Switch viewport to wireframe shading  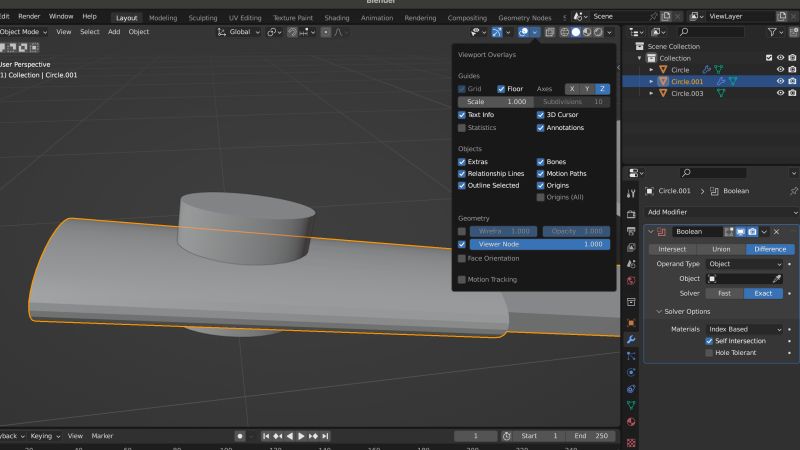565,32
